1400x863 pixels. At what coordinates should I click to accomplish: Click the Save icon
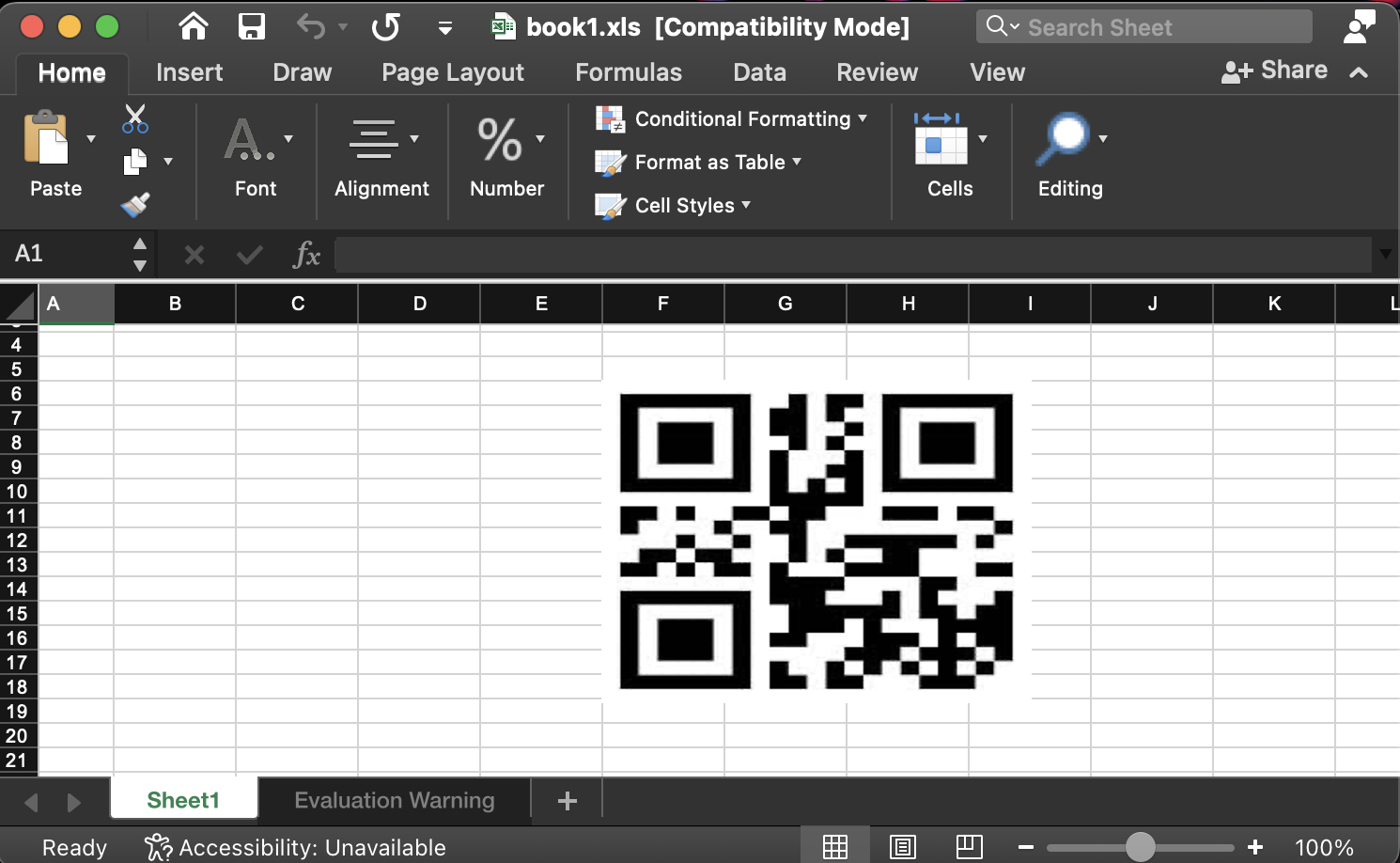tap(251, 26)
